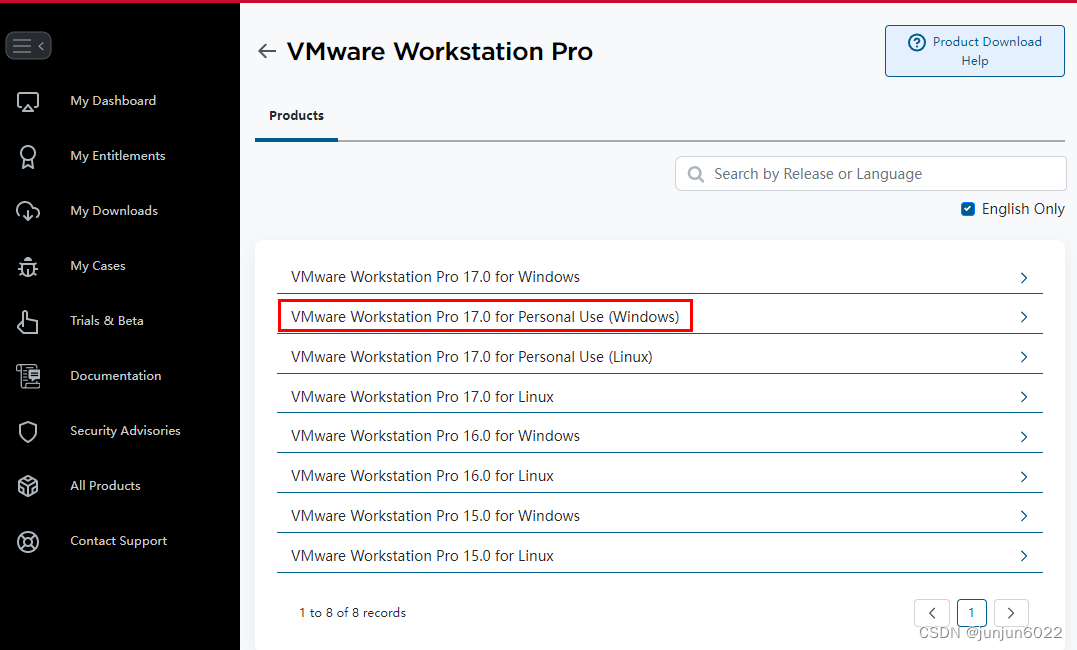Click the My Downloads cloud icon
Viewport: 1077px width, 650px height.
coord(27,211)
